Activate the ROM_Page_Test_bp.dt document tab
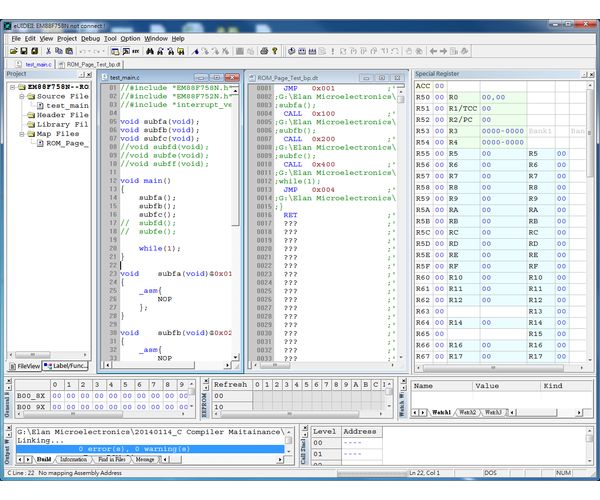The width and height of the screenshot is (600, 500). [90, 63]
